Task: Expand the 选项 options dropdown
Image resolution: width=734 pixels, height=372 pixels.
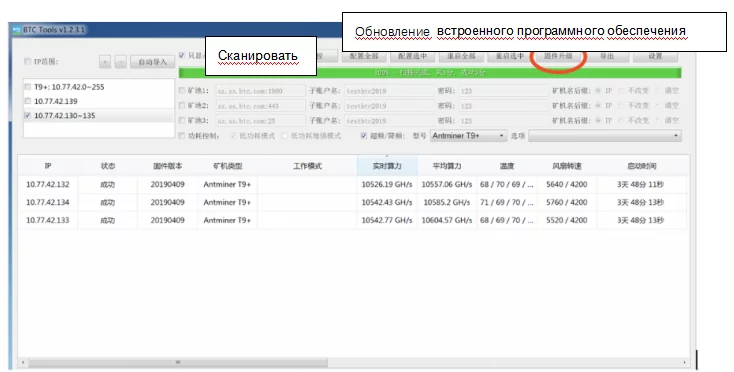Action: click(605, 136)
